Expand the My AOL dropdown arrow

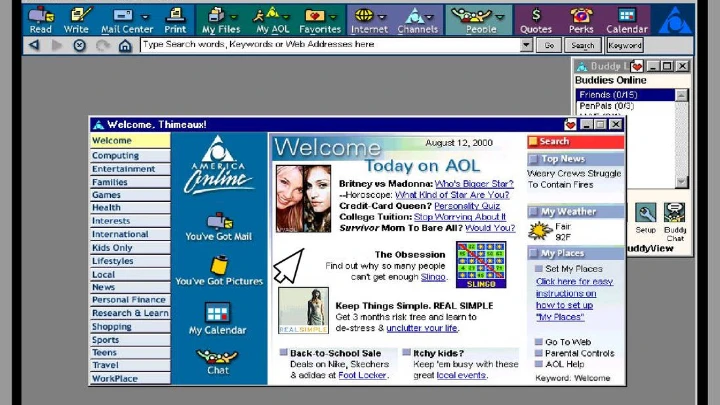286,17
